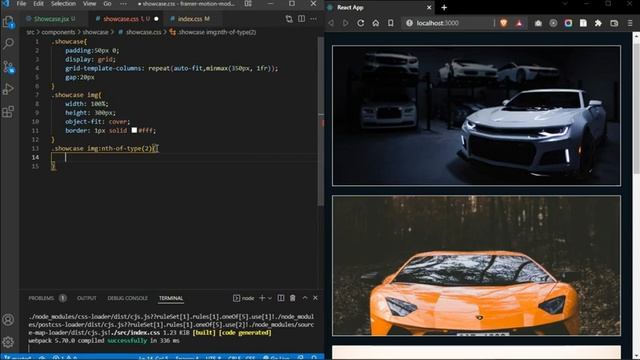
Task: Click the 'components' breadcrumb
Action: point(58,32)
